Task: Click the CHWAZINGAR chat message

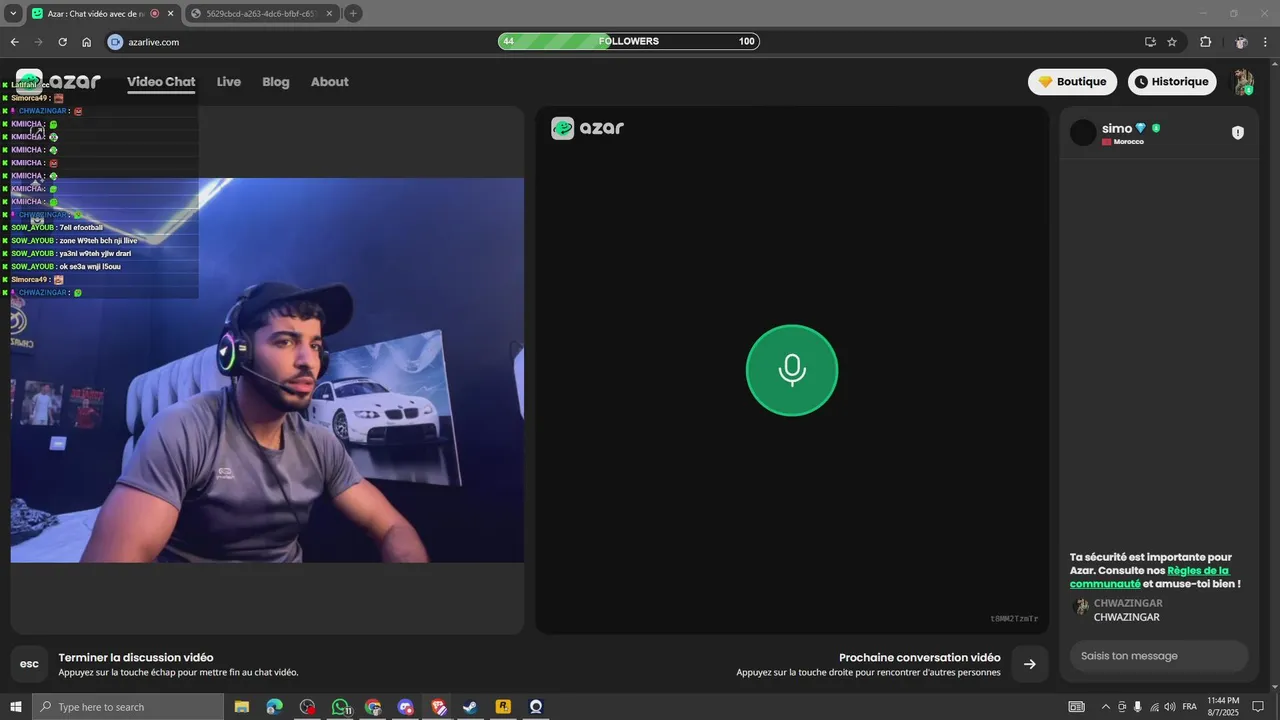Action: (x=1127, y=617)
